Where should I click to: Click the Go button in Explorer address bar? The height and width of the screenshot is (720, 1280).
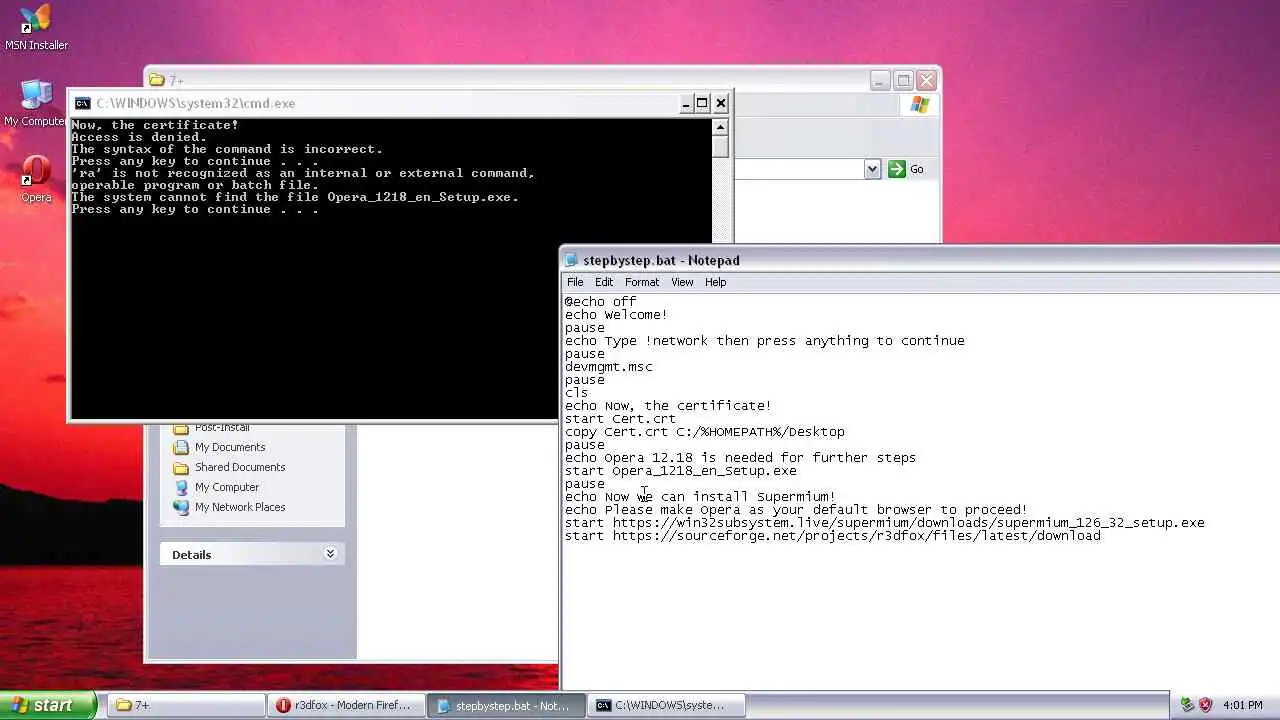pyautogui.click(x=906, y=169)
